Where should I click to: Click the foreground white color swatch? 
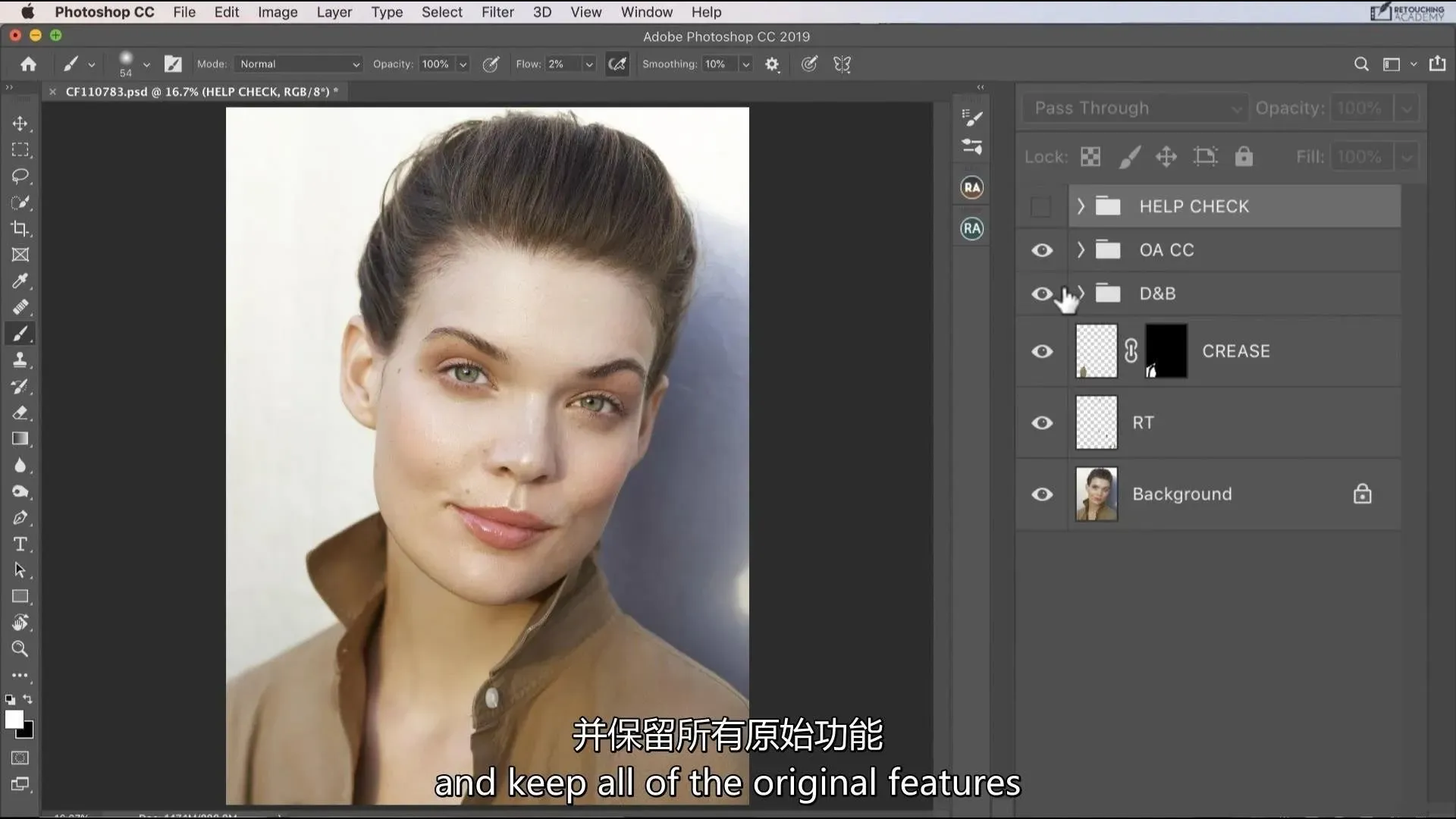tap(13, 719)
